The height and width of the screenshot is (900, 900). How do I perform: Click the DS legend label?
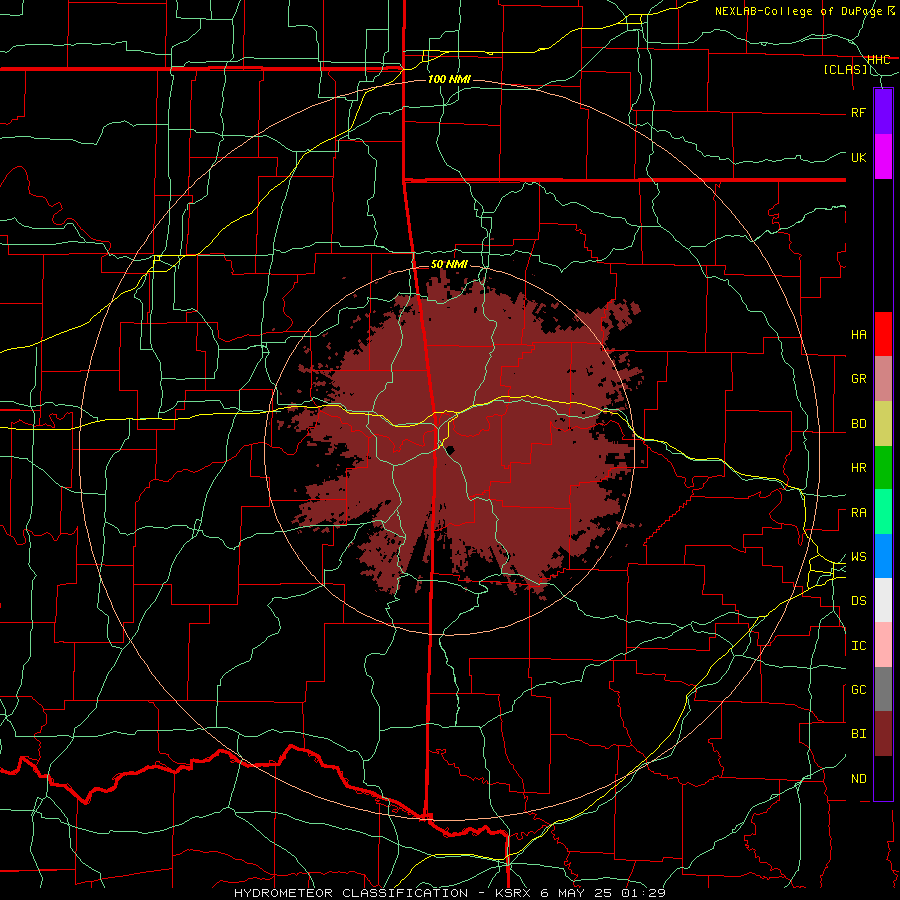tap(858, 601)
